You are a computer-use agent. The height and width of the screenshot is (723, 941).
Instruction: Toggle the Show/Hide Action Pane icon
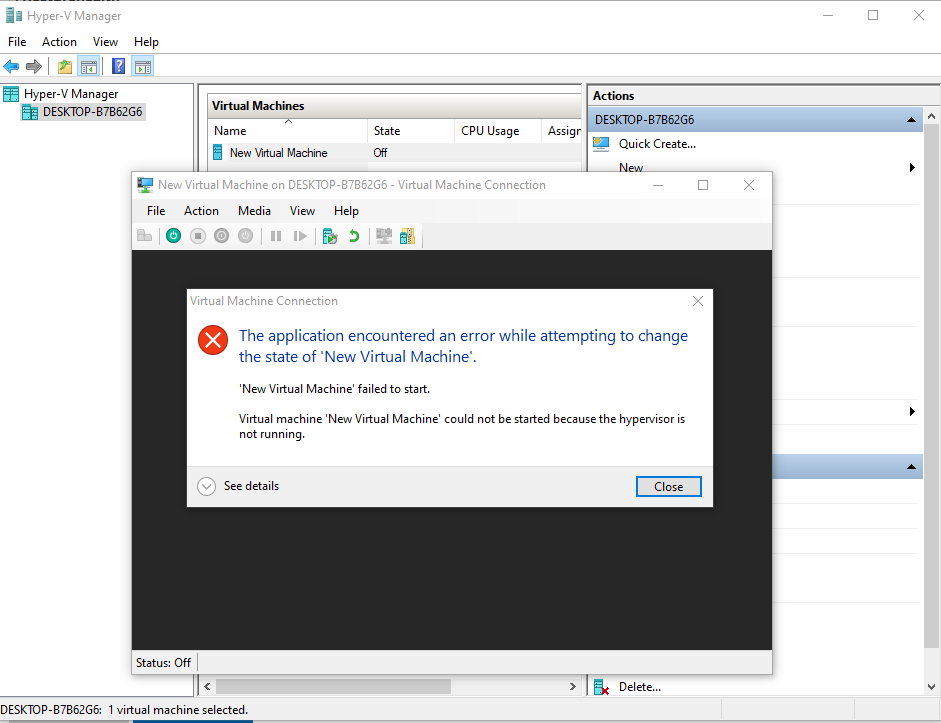pyautogui.click(x=143, y=67)
